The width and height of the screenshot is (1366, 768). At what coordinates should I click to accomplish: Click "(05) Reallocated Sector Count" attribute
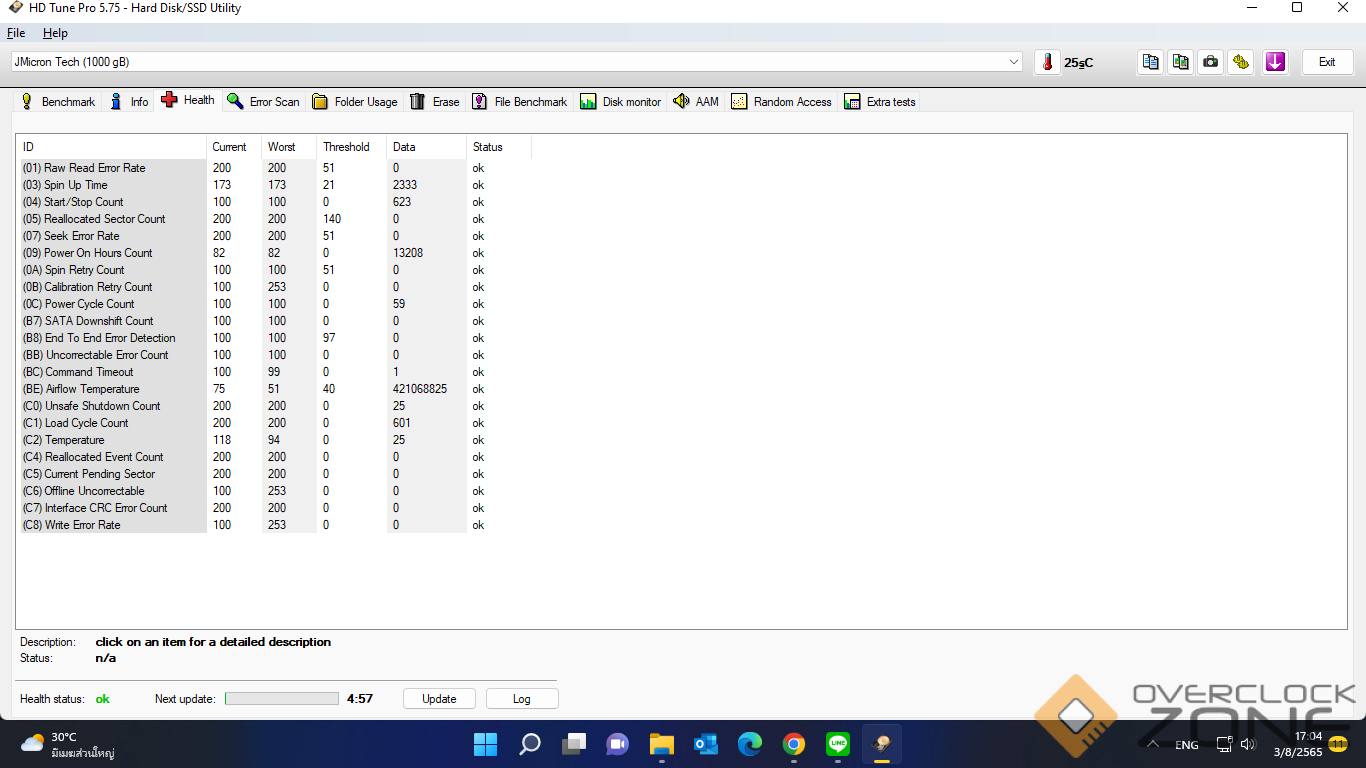click(x=275, y=219)
